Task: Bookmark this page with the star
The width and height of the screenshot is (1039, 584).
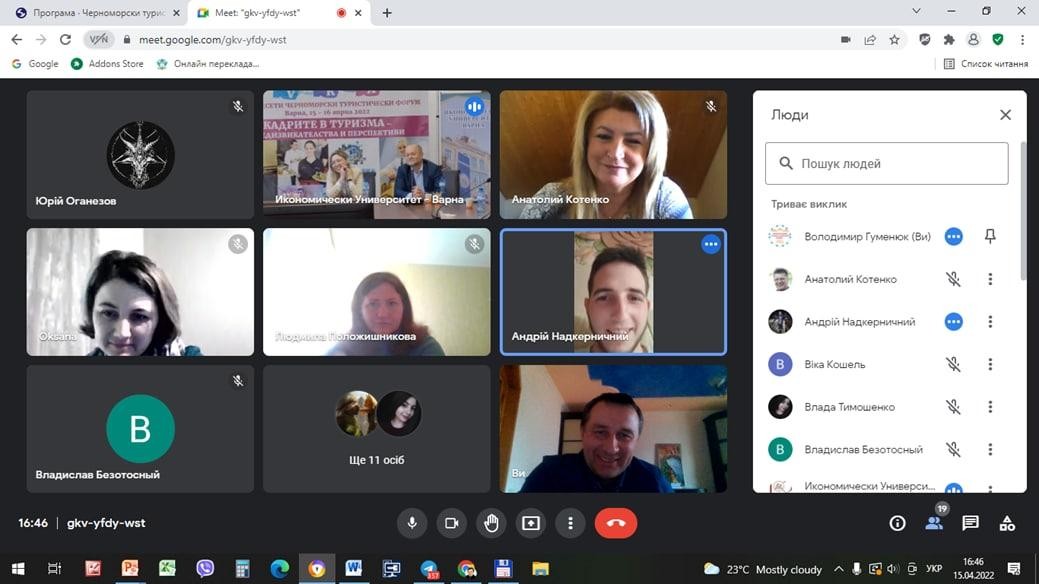Action: 895,40
